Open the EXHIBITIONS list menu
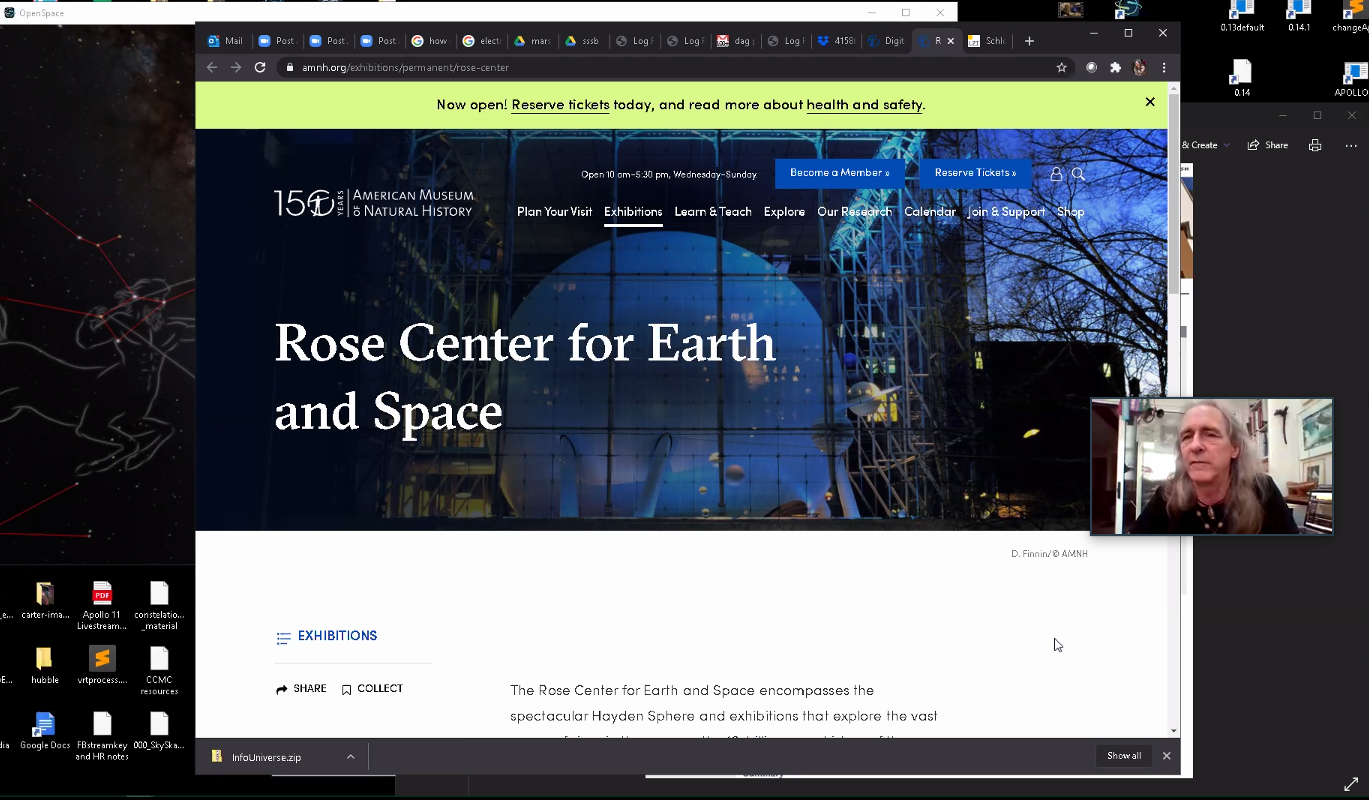Screen dimensions: 1369x800 coord(327,636)
